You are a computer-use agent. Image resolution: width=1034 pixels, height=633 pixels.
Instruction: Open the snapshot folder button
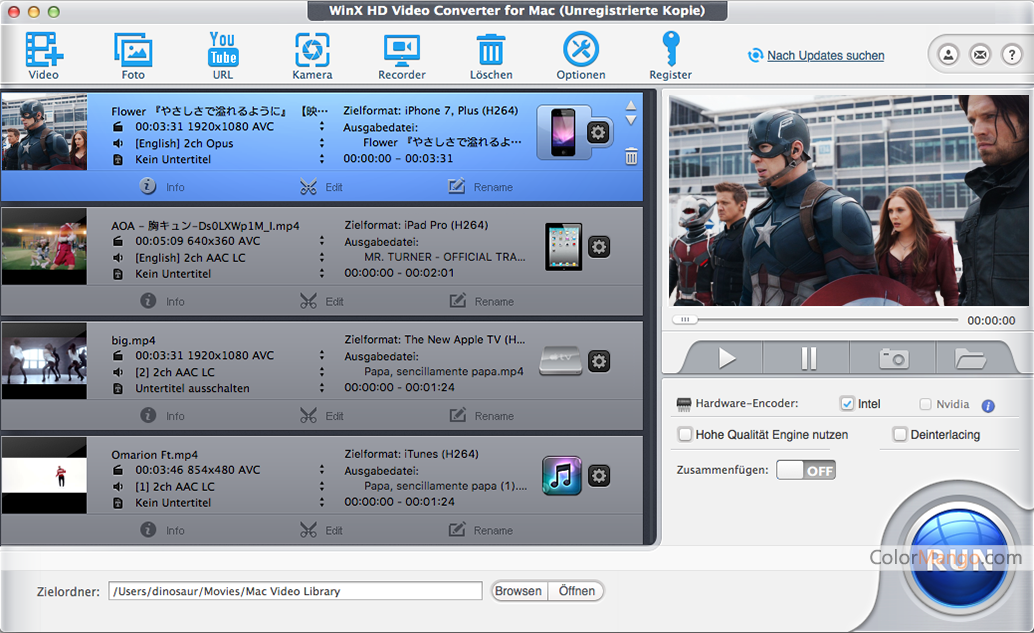[x=971, y=359]
